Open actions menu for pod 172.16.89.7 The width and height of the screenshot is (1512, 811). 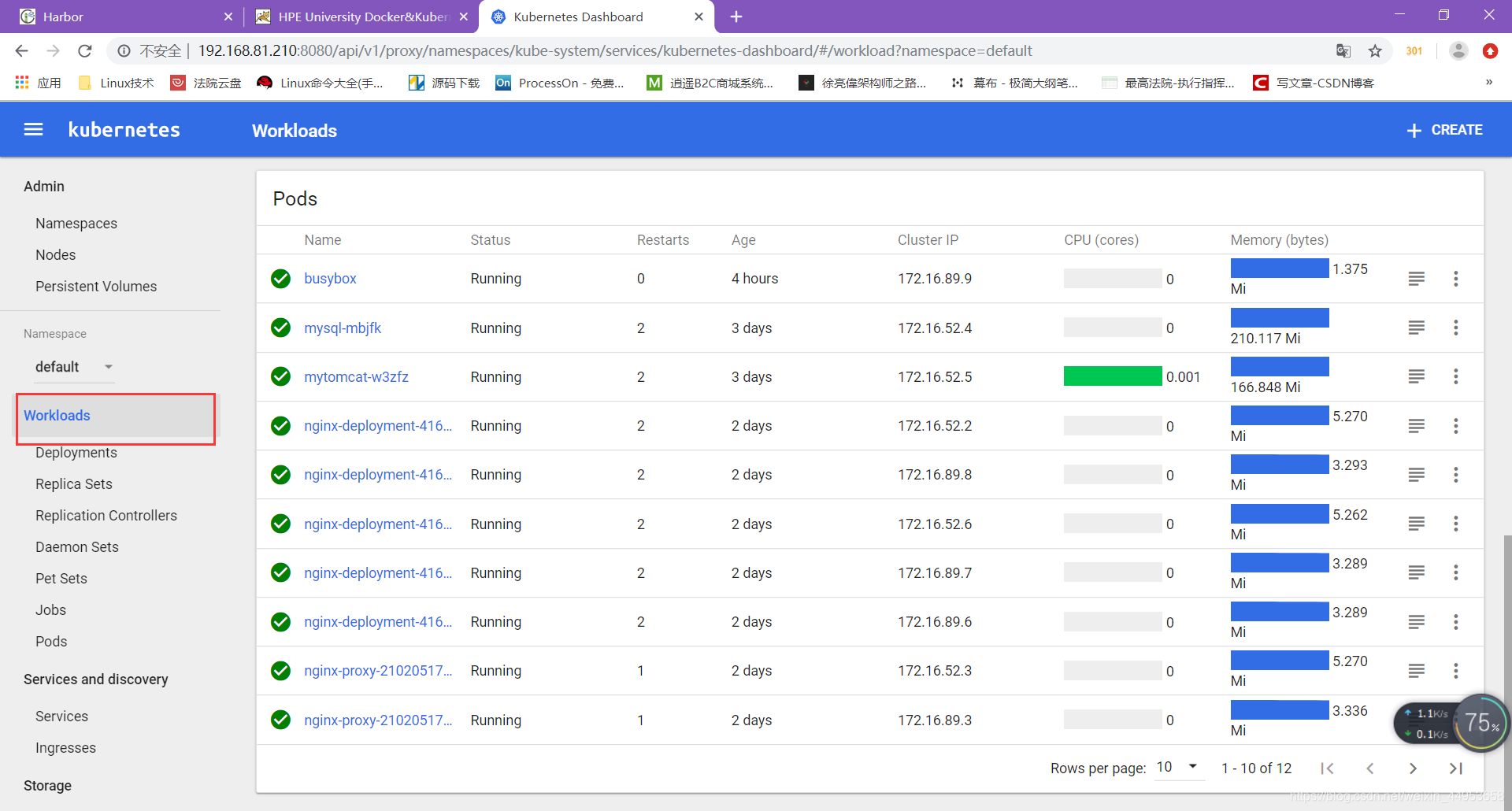click(1455, 572)
